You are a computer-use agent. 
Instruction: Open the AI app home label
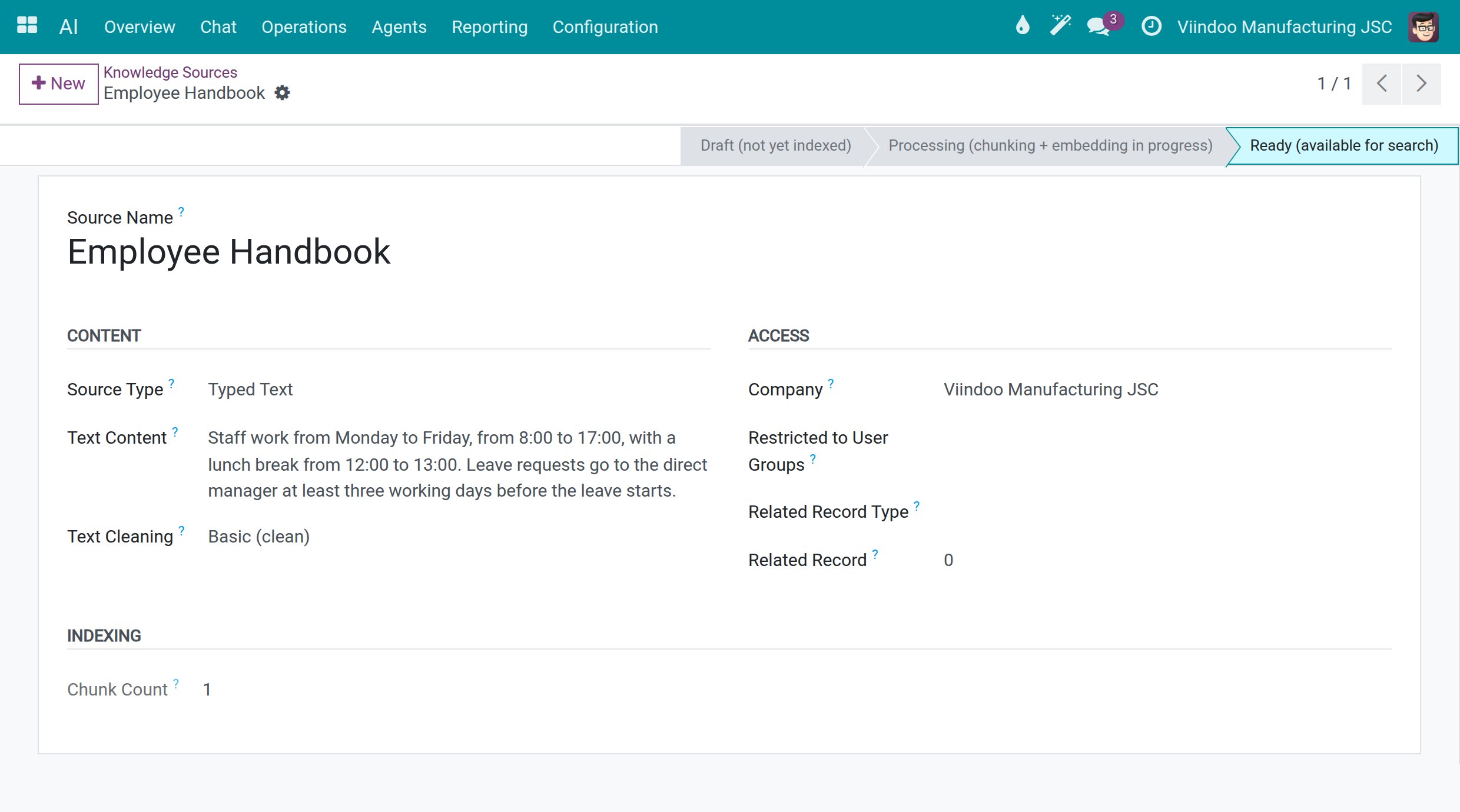pyautogui.click(x=68, y=26)
